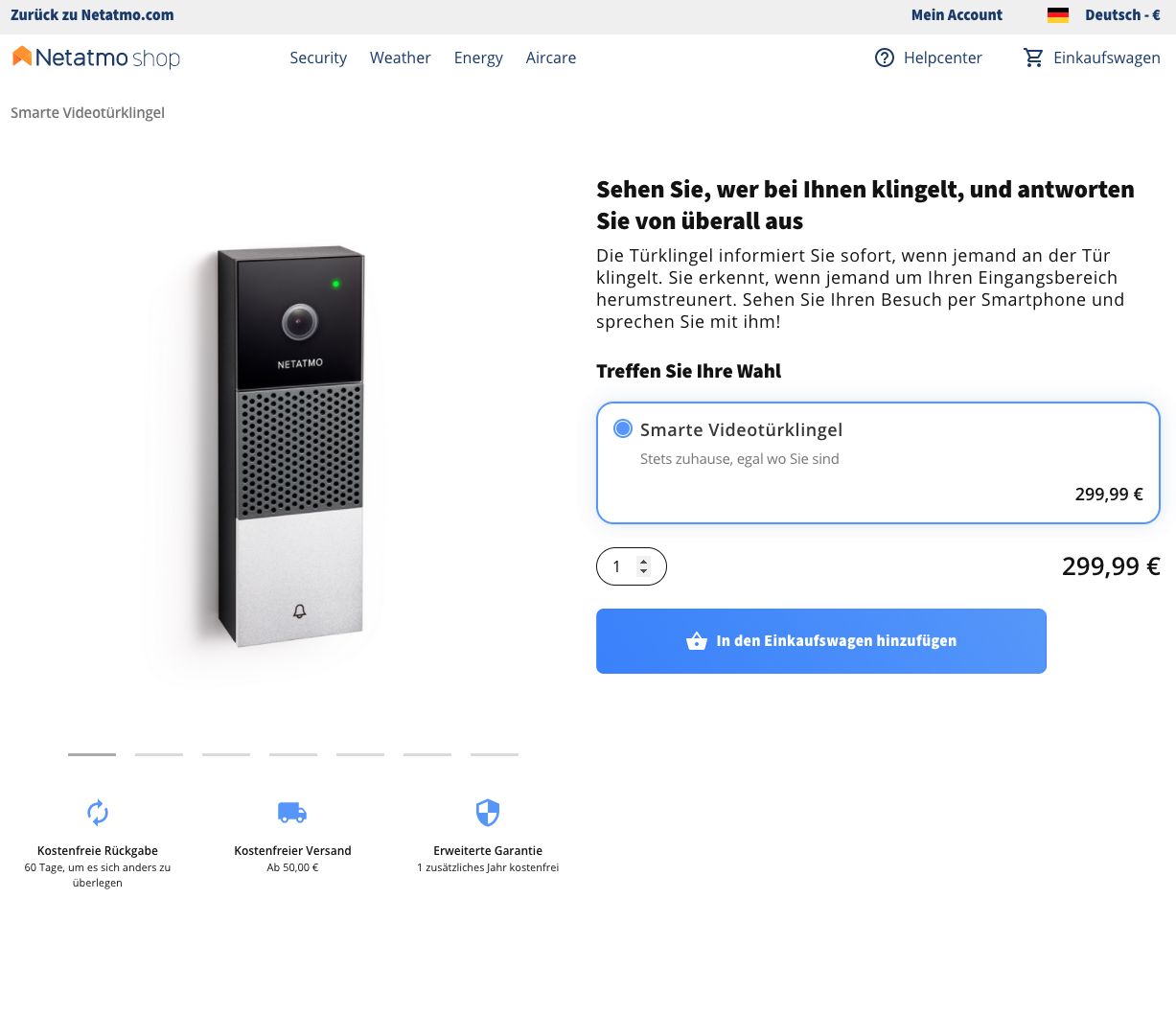Open the Security menu
Viewport: 1176px width, 1014px height.
point(318,58)
